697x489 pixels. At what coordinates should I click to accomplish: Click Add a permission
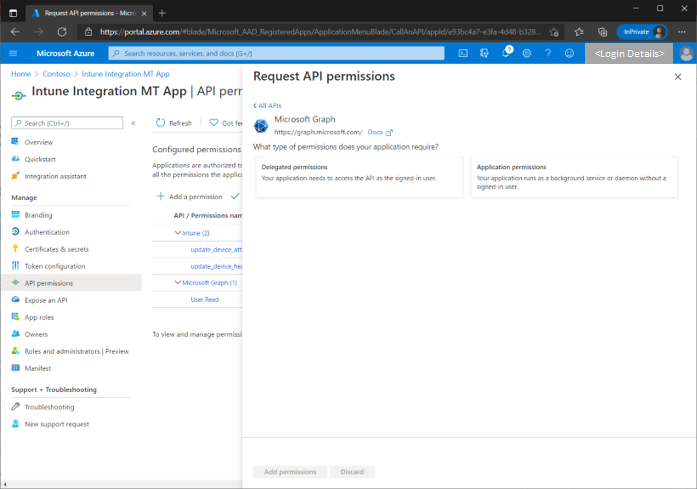189,196
